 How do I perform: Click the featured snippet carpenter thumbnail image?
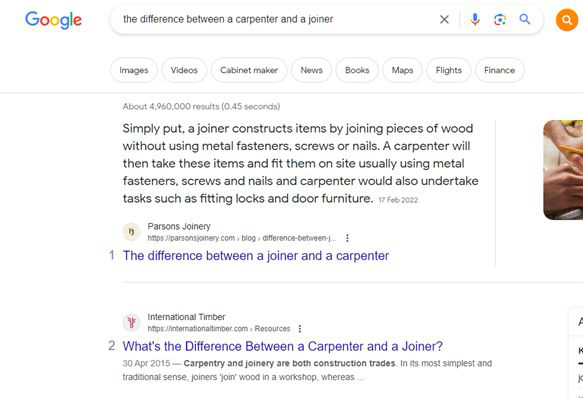click(563, 170)
